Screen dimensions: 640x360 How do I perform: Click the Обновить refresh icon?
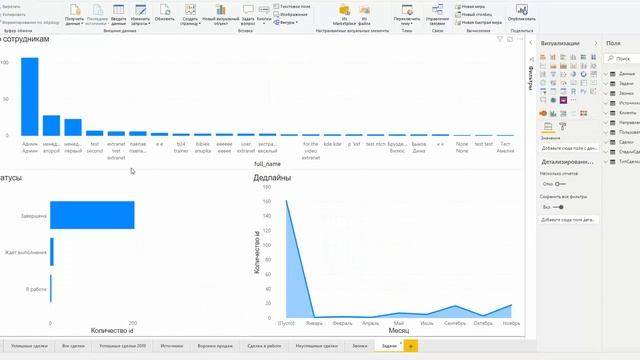pyautogui.click(x=164, y=10)
